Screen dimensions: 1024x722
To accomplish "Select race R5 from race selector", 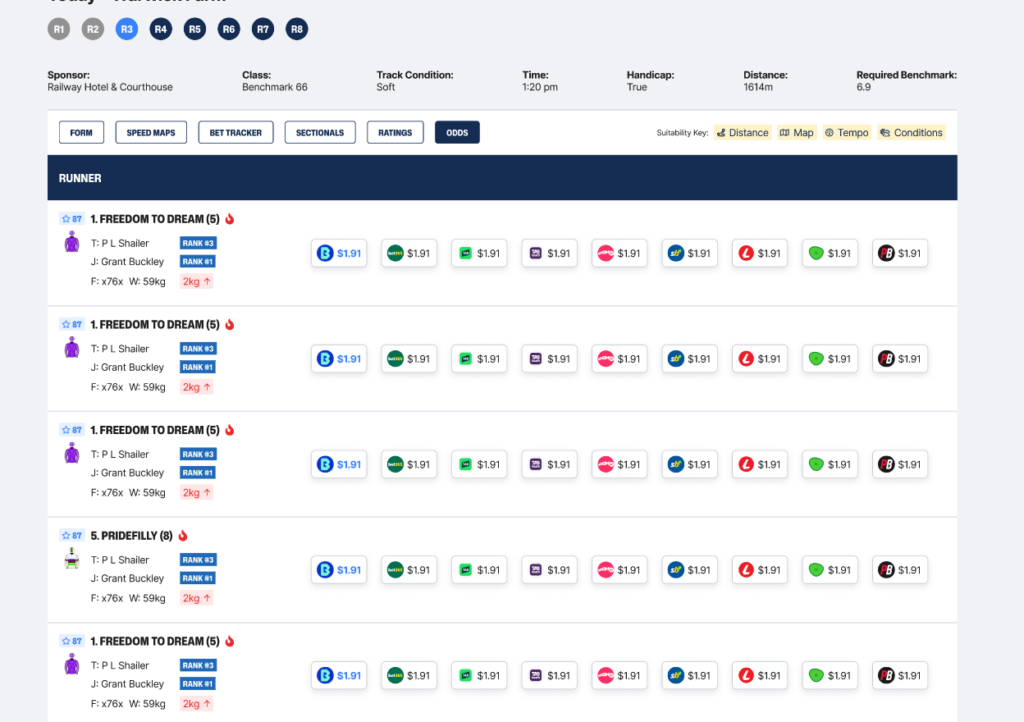I will pos(195,30).
